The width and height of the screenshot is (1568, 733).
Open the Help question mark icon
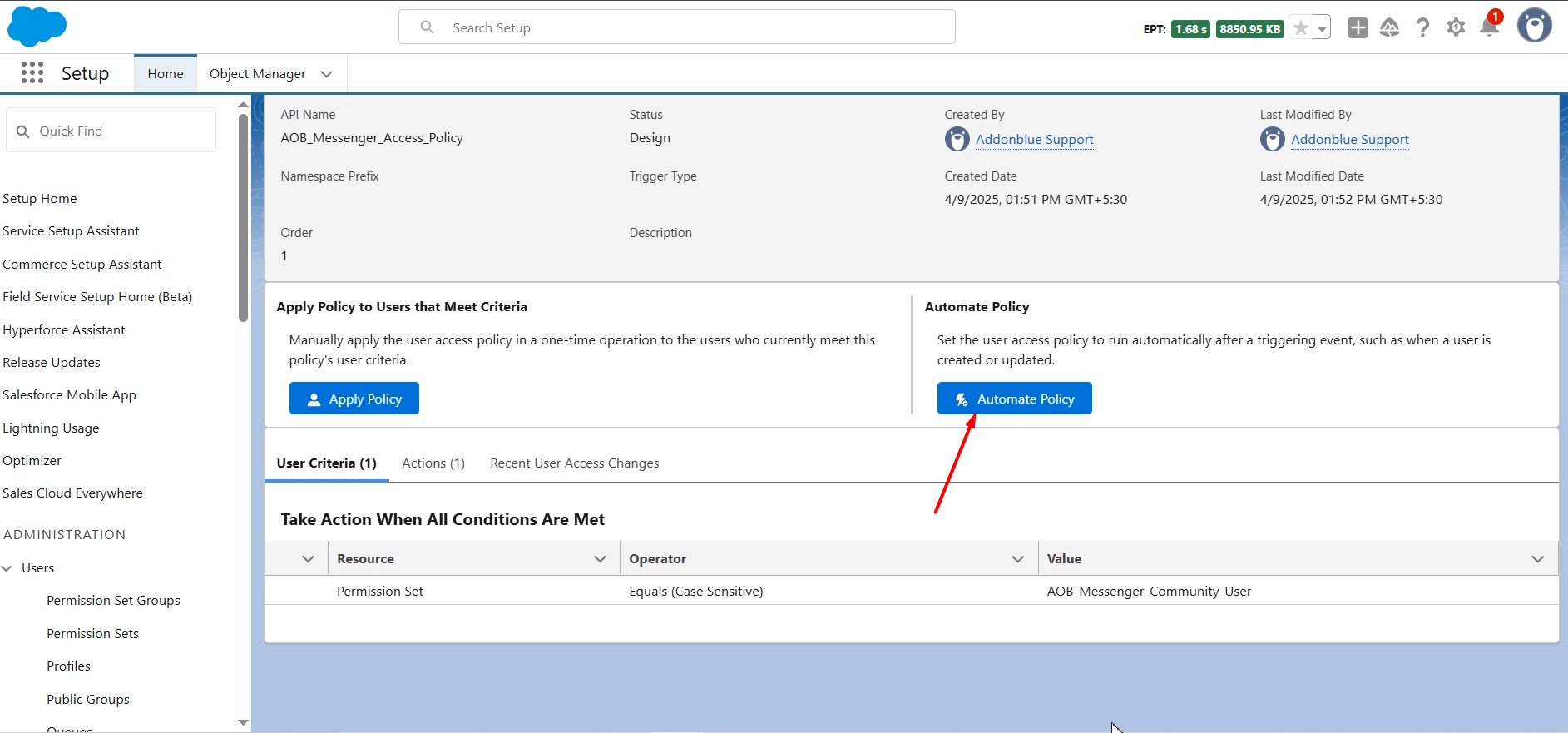pos(1423,28)
